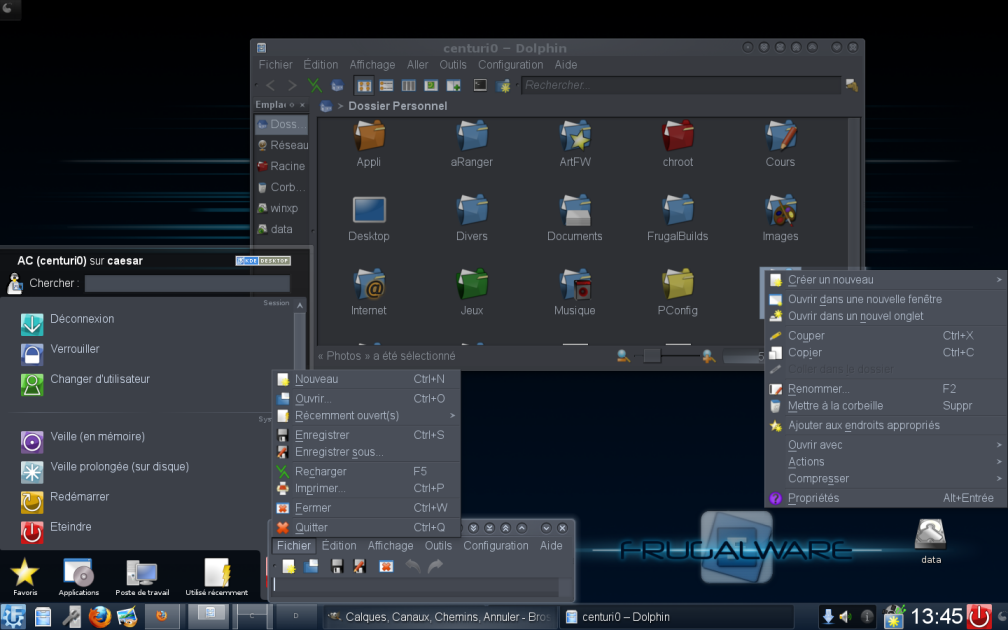Go forward in Dolphin navigation history
Image resolution: width=1008 pixels, height=630 pixels.
click(x=292, y=85)
